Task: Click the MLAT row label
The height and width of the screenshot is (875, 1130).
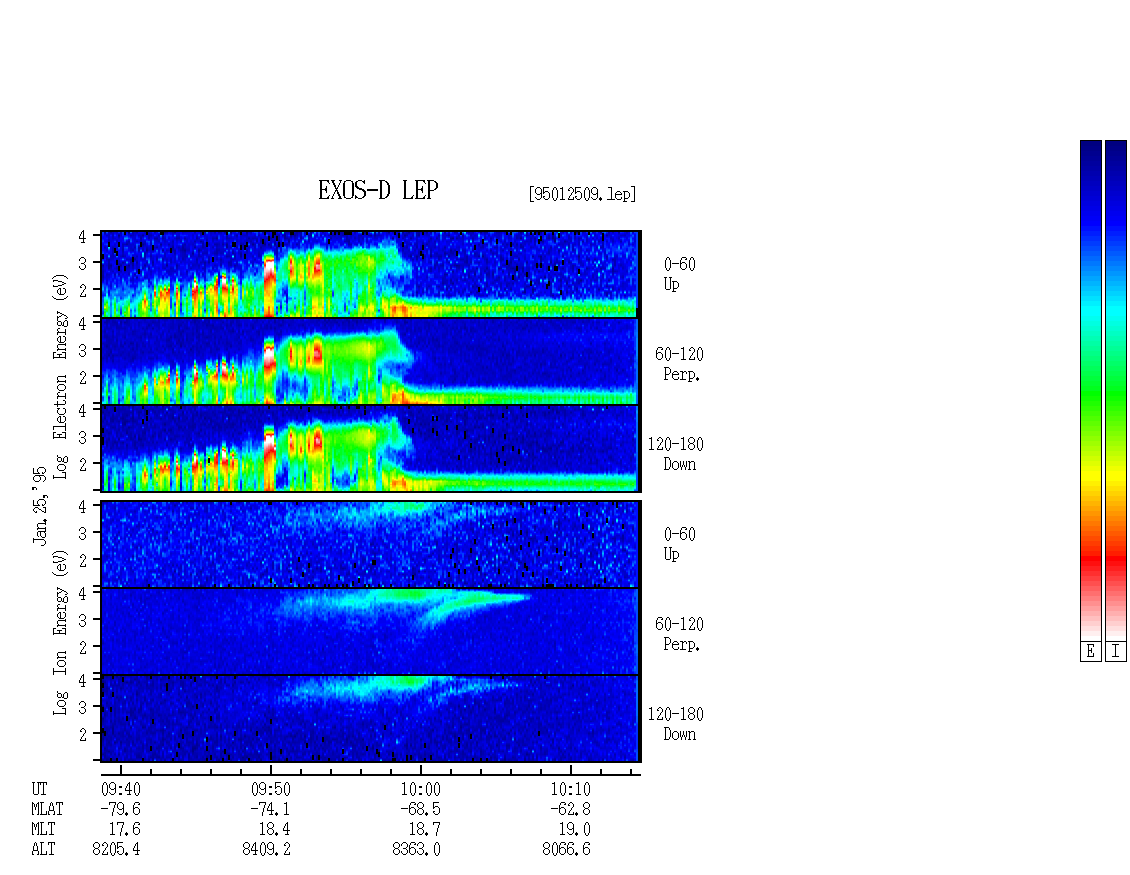Action: click(47, 809)
